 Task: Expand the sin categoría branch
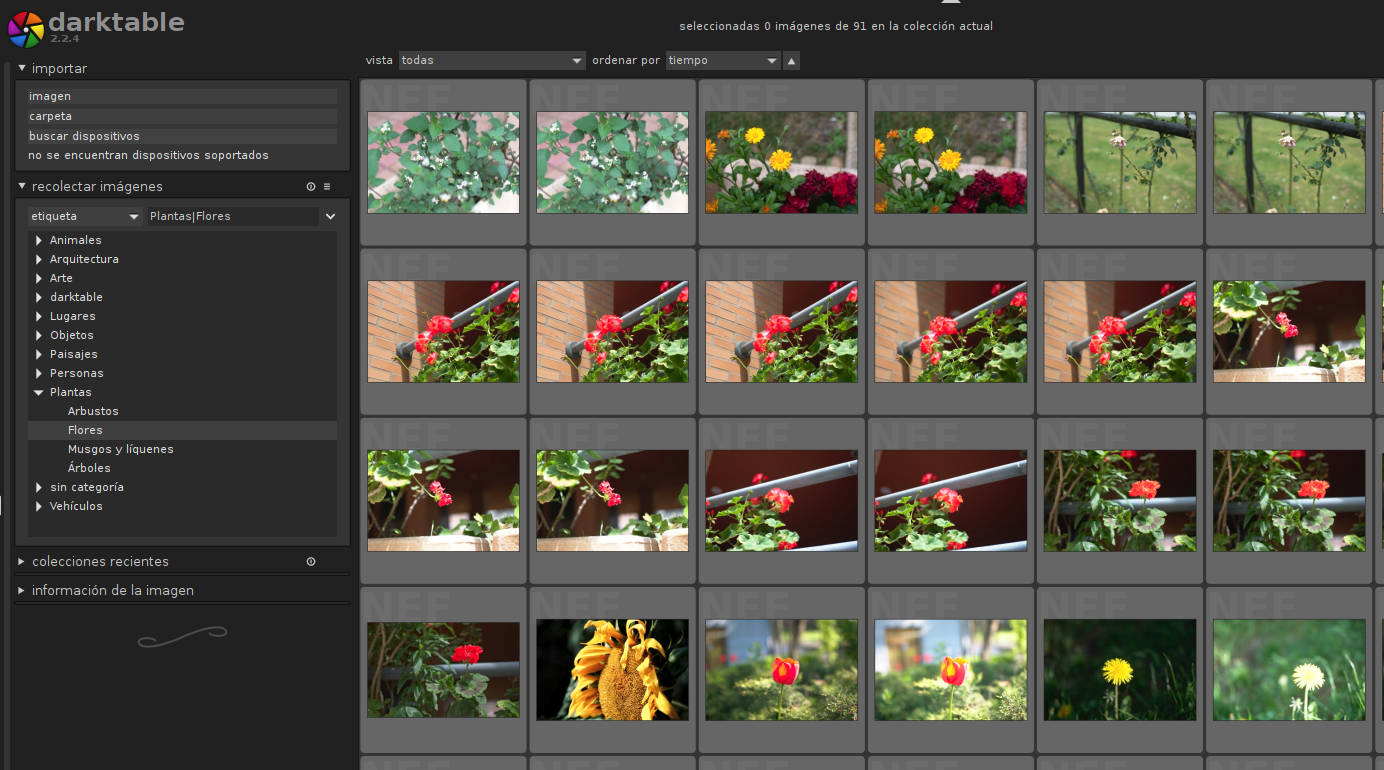pos(39,487)
